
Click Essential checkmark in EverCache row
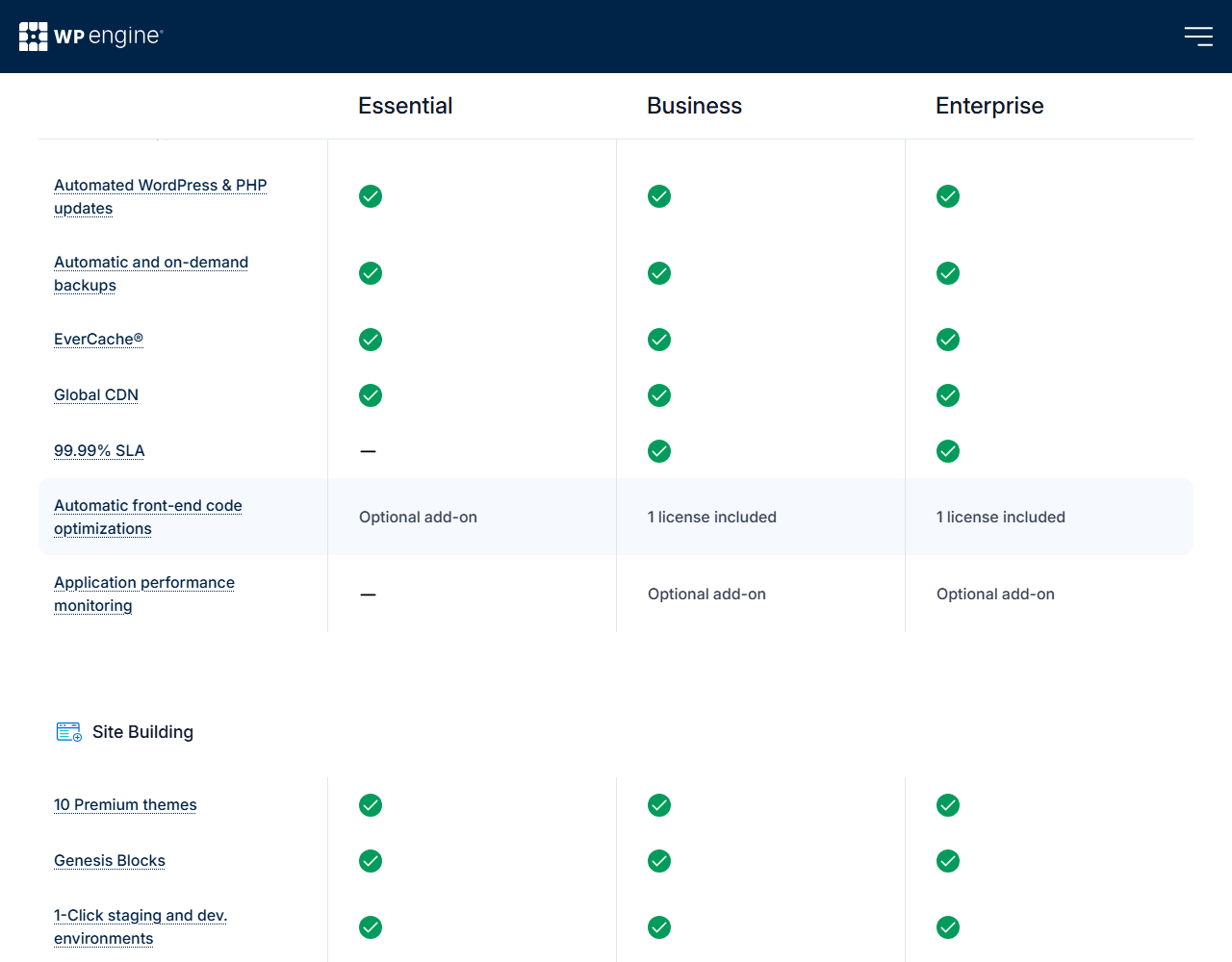371,340
